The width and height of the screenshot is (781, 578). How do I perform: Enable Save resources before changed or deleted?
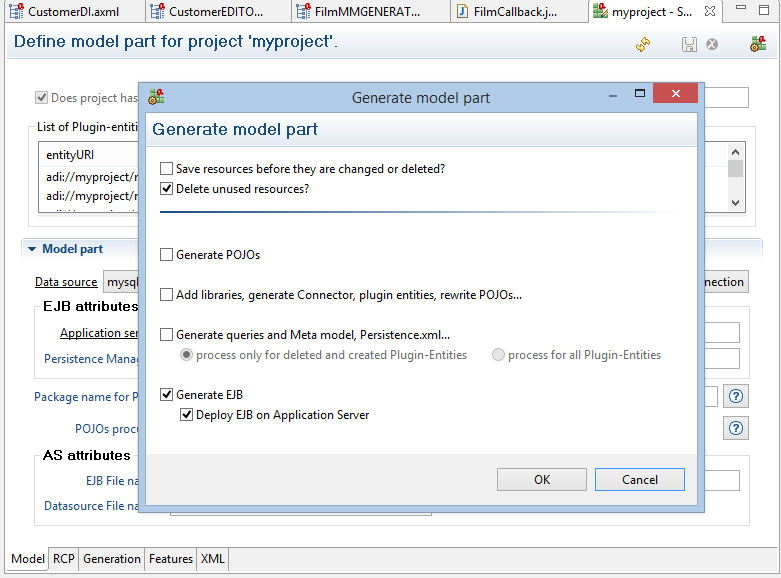[x=167, y=169]
